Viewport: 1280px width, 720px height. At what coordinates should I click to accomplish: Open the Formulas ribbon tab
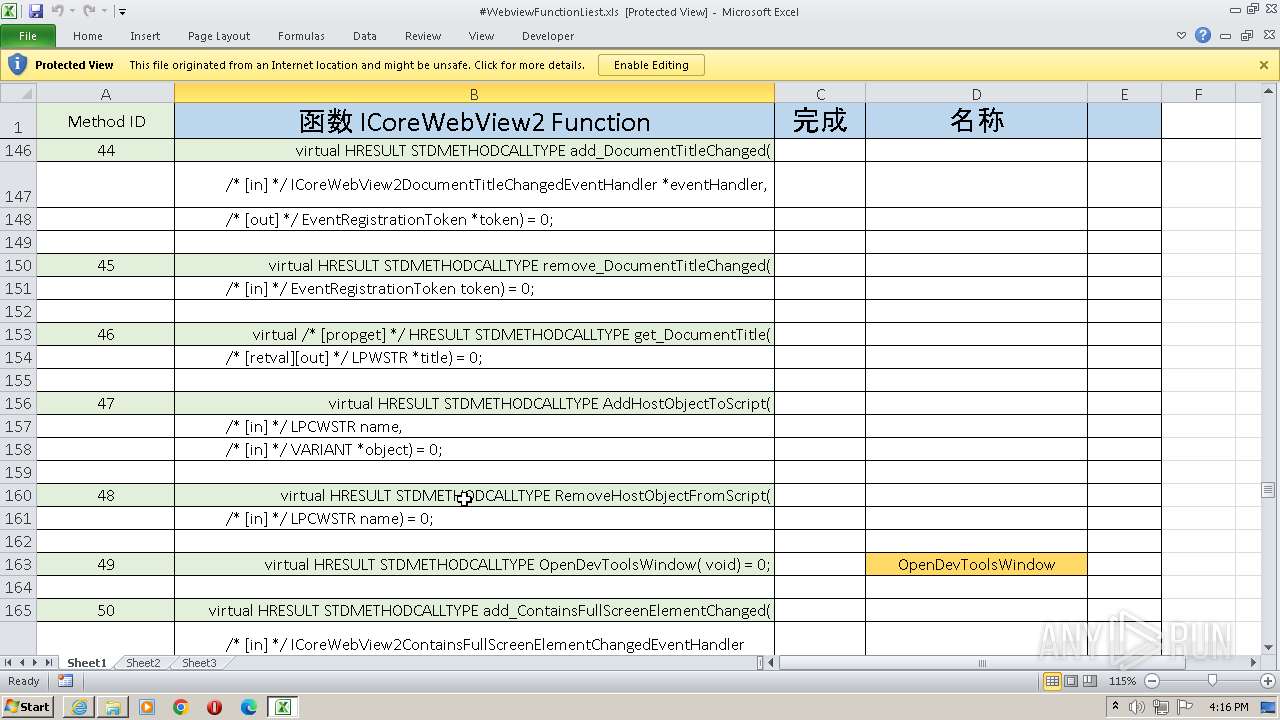point(301,36)
